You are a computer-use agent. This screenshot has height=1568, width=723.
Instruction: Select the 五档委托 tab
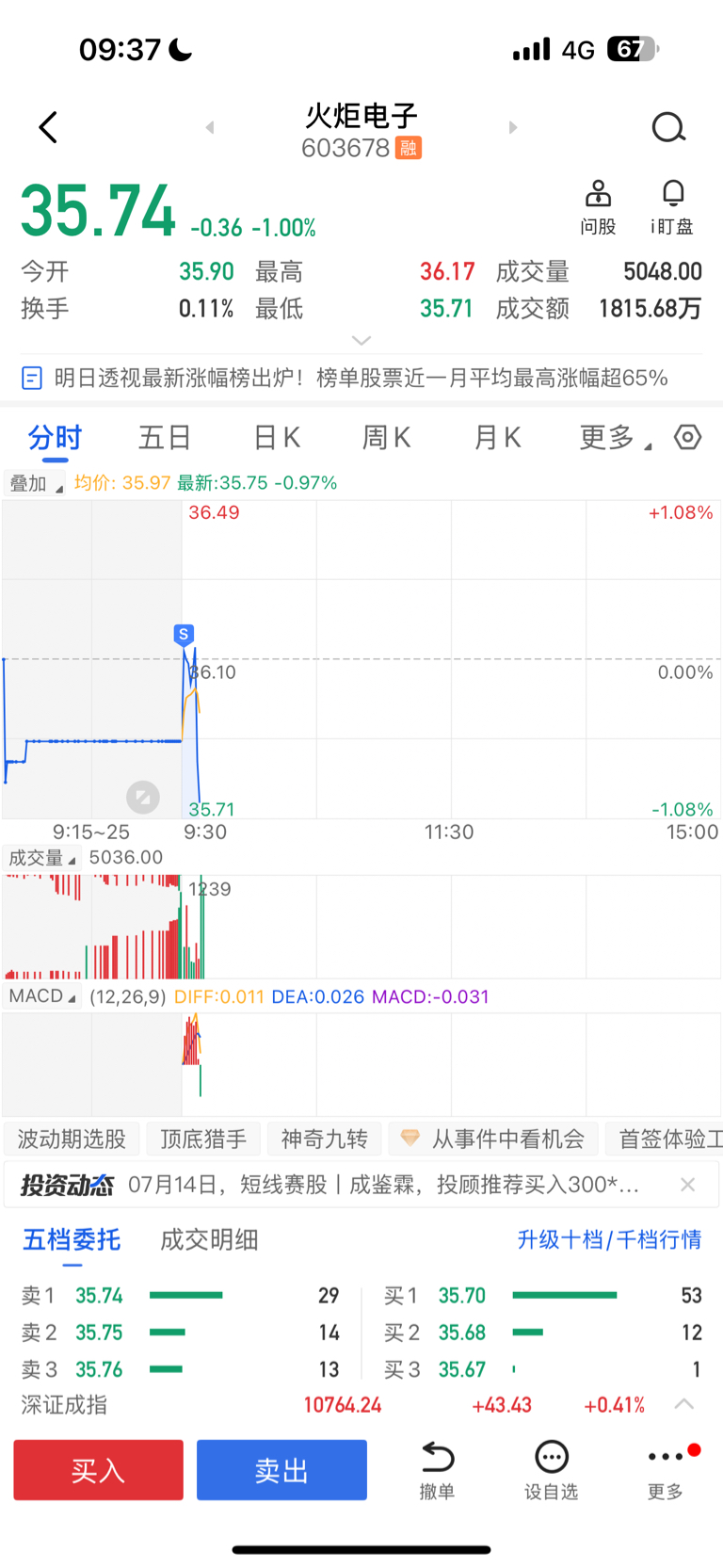pyautogui.click(x=72, y=1239)
